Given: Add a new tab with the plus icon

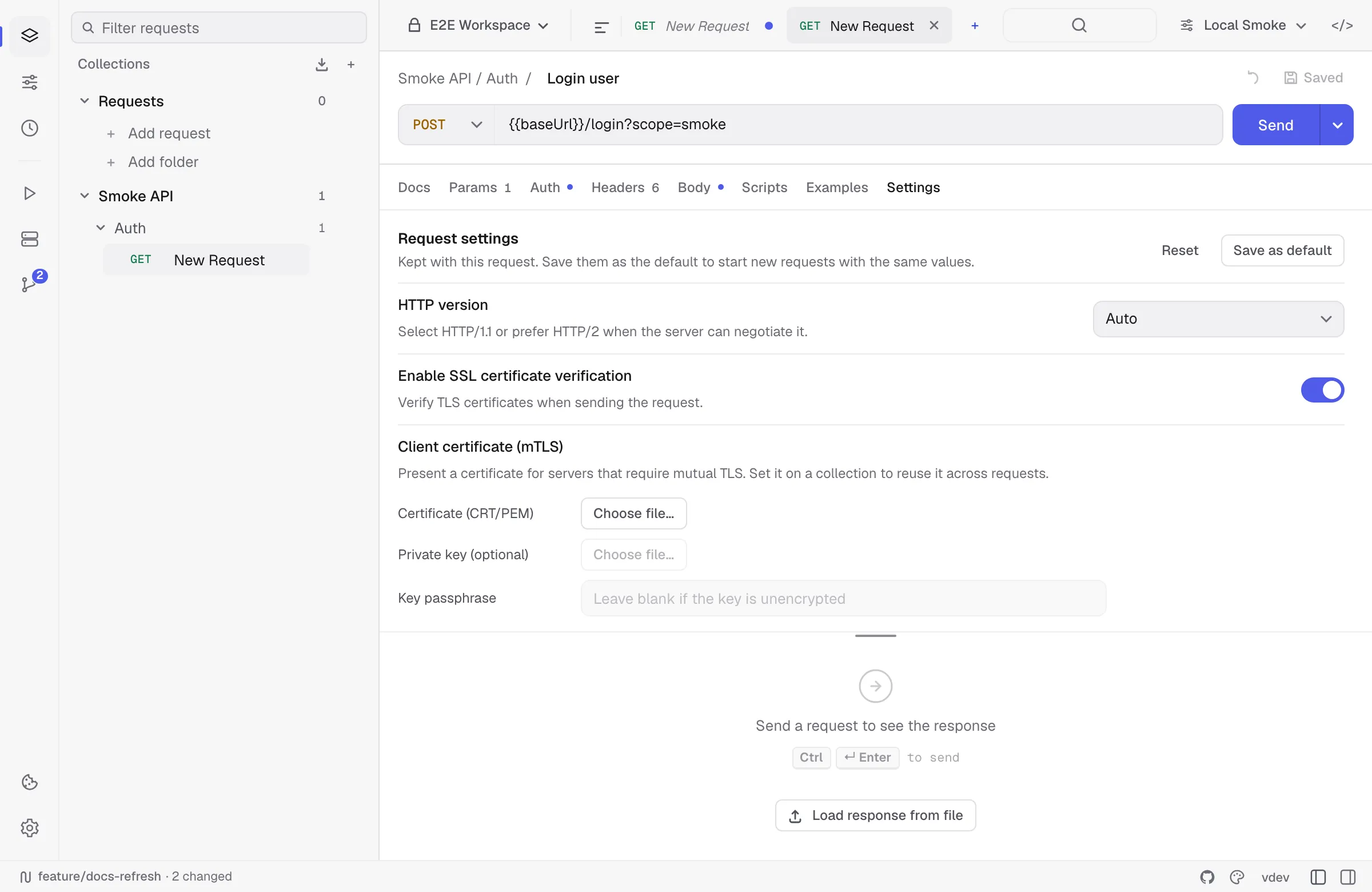Looking at the screenshot, I should click(x=974, y=26).
